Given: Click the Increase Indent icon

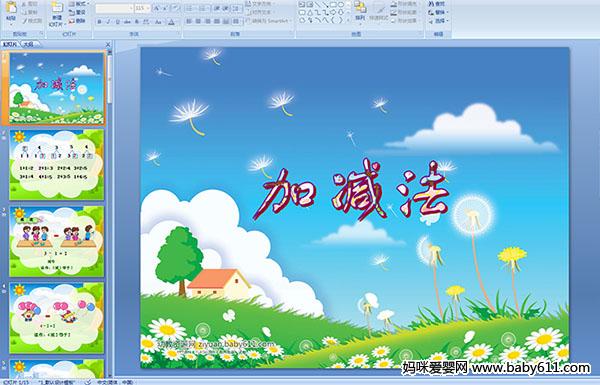Looking at the screenshot, I should pyautogui.click(x=226, y=8).
